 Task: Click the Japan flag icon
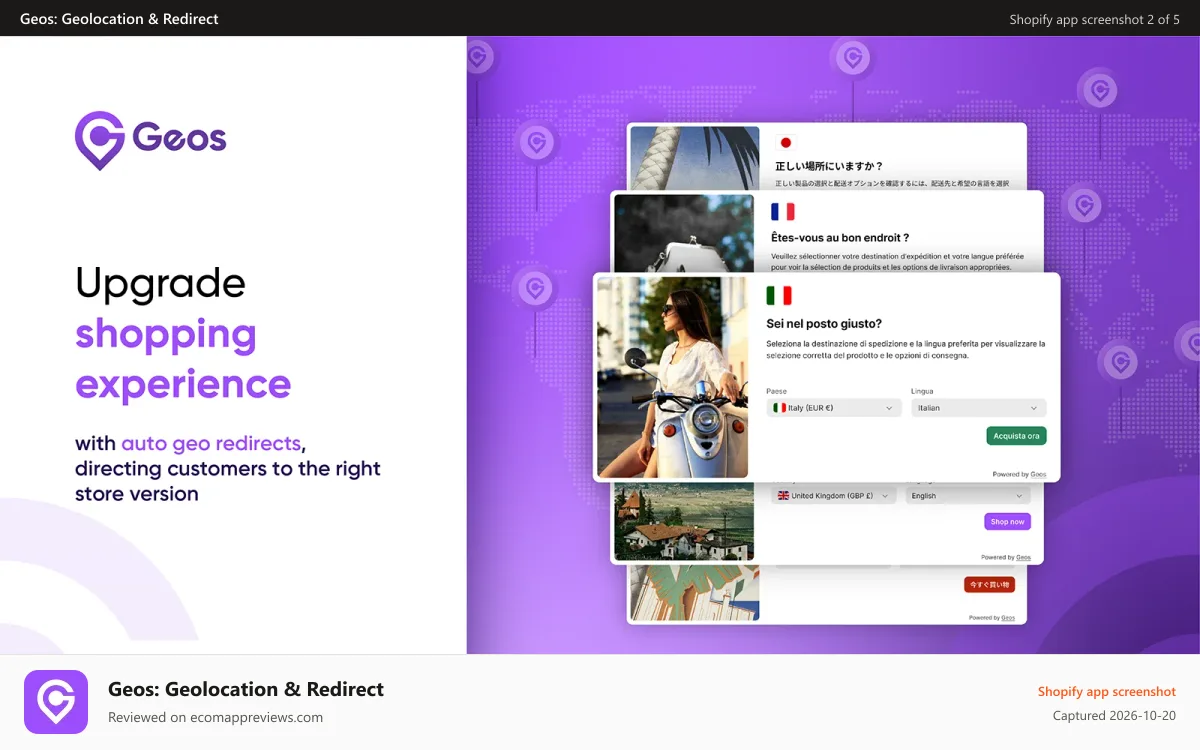tap(785, 143)
